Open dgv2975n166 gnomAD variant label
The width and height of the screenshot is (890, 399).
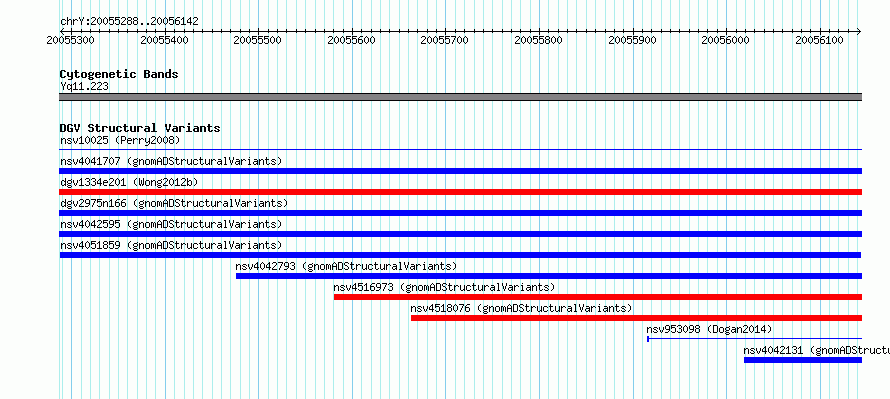tap(174, 203)
